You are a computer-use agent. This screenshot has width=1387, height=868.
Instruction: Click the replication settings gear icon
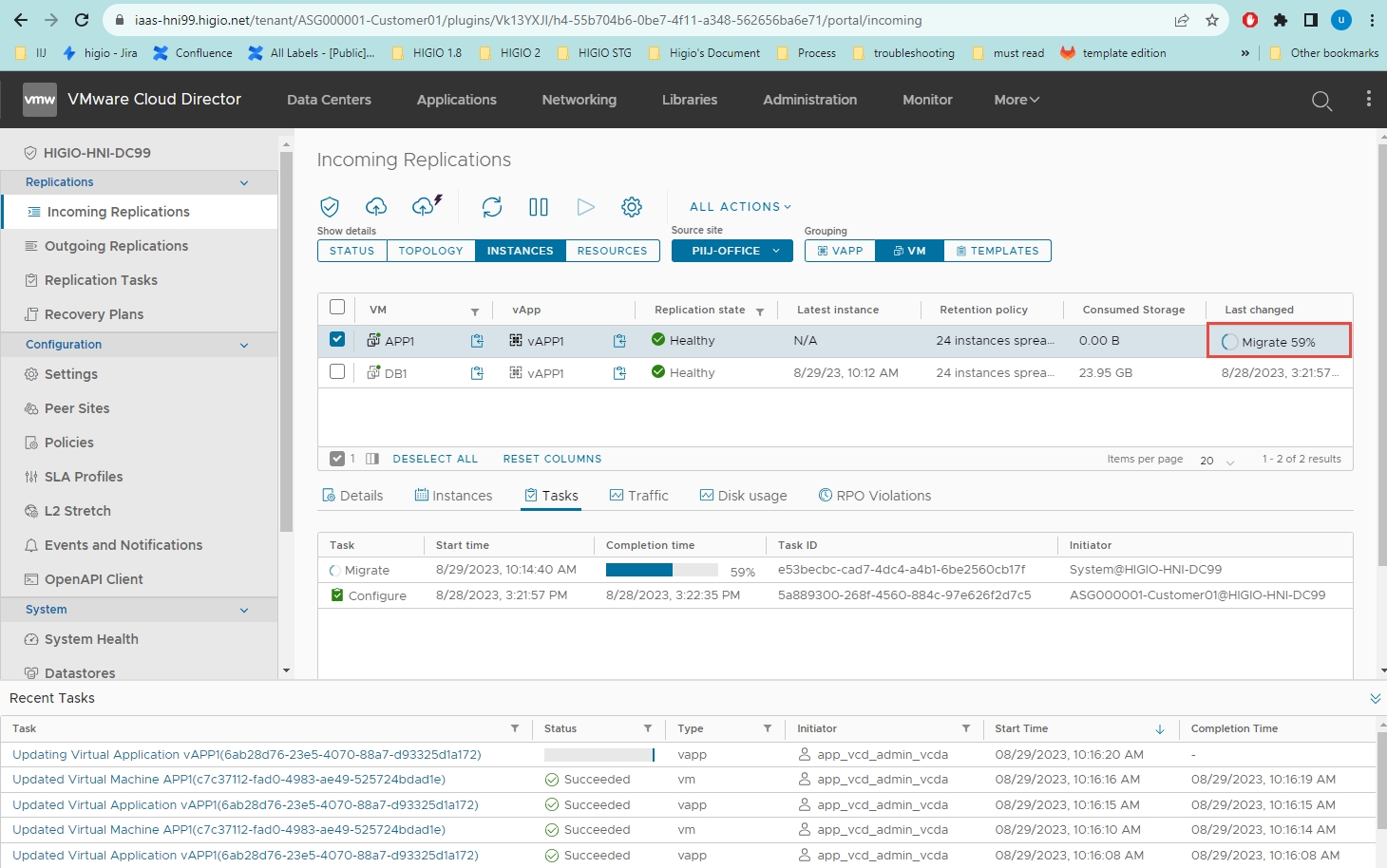pyautogui.click(x=632, y=207)
